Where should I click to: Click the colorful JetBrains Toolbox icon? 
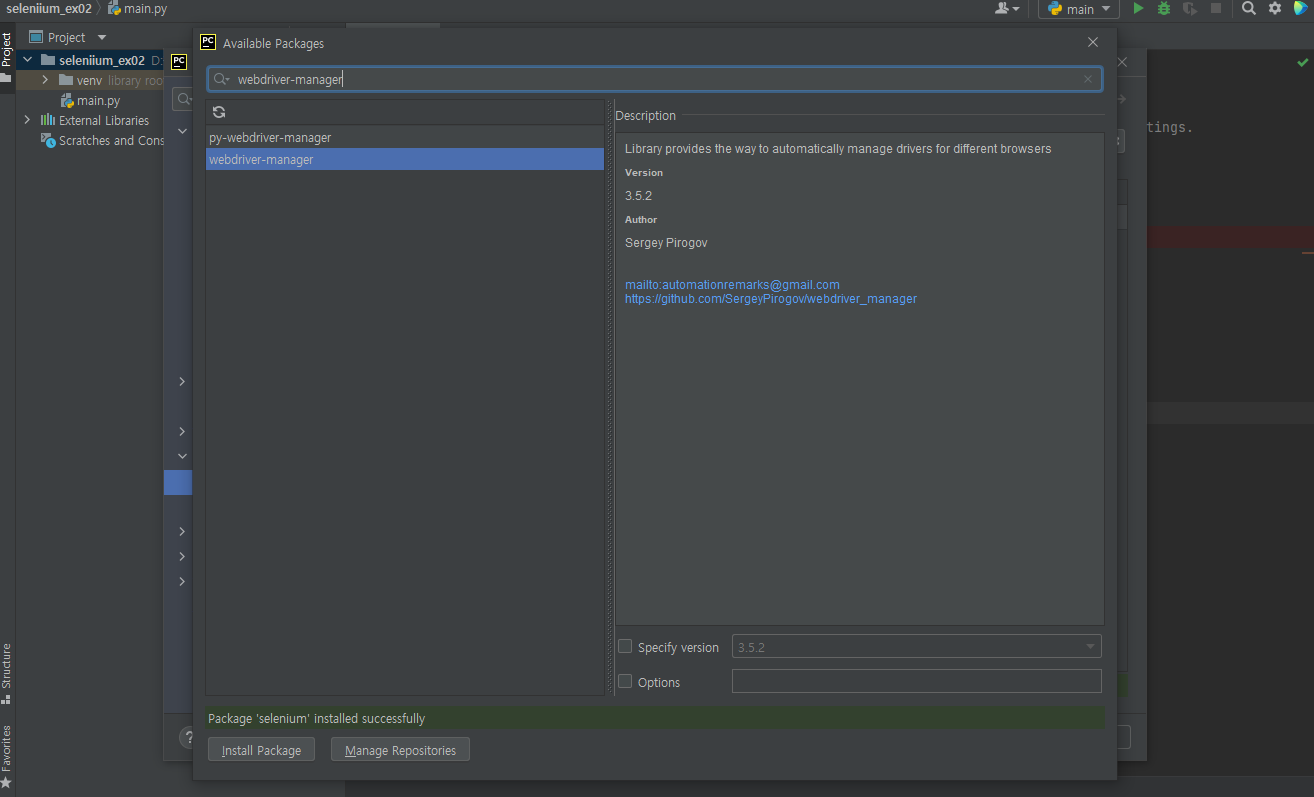[1301, 8]
